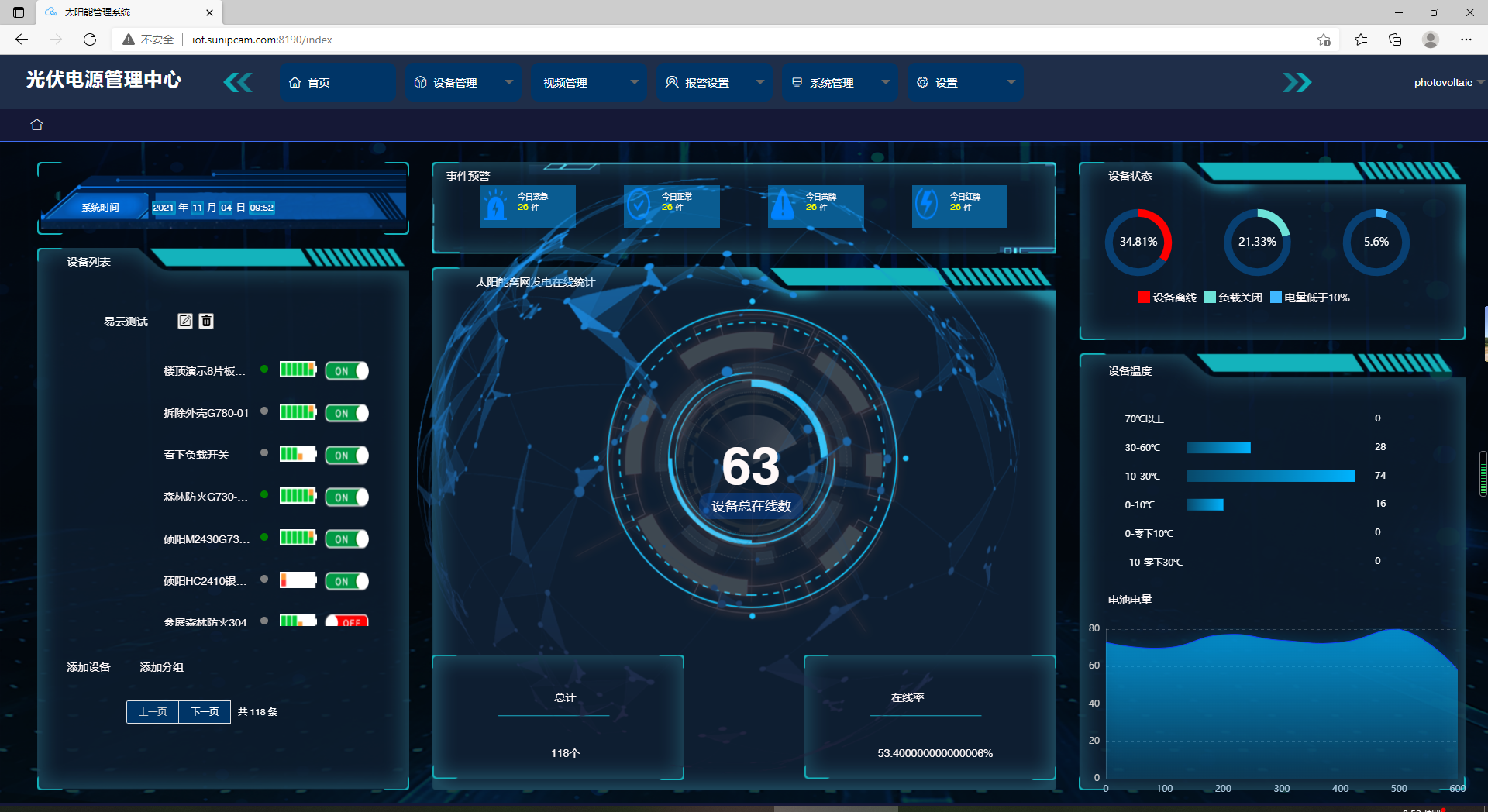The width and height of the screenshot is (1488, 812).
Task: Click the left double-chevron collapse icon
Action: coord(238,82)
